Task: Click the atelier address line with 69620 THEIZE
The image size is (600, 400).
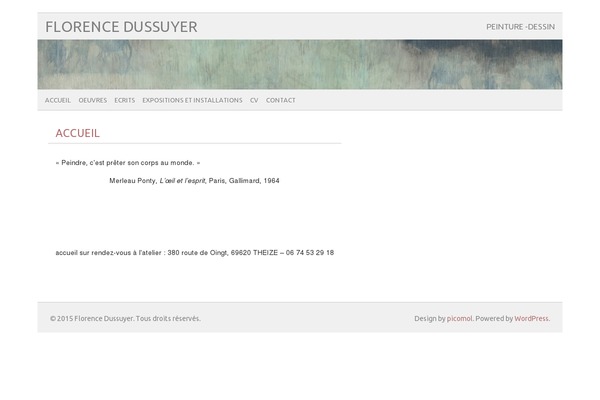Action: point(195,253)
